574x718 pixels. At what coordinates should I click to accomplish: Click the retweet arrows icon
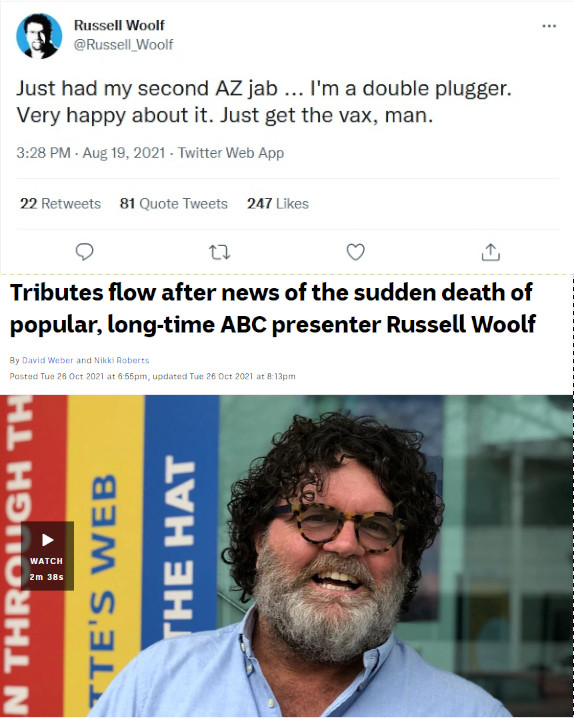[220, 252]
